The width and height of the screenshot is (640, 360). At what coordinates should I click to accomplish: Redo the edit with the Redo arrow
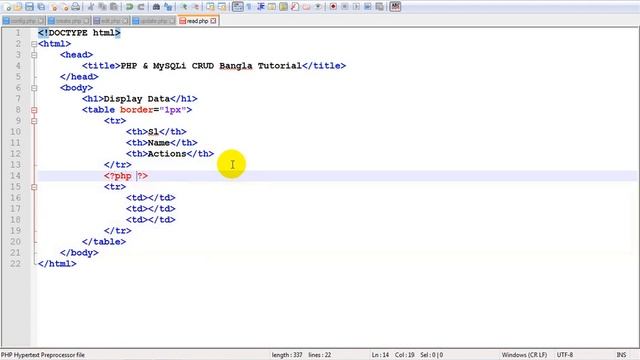point(141,7)
